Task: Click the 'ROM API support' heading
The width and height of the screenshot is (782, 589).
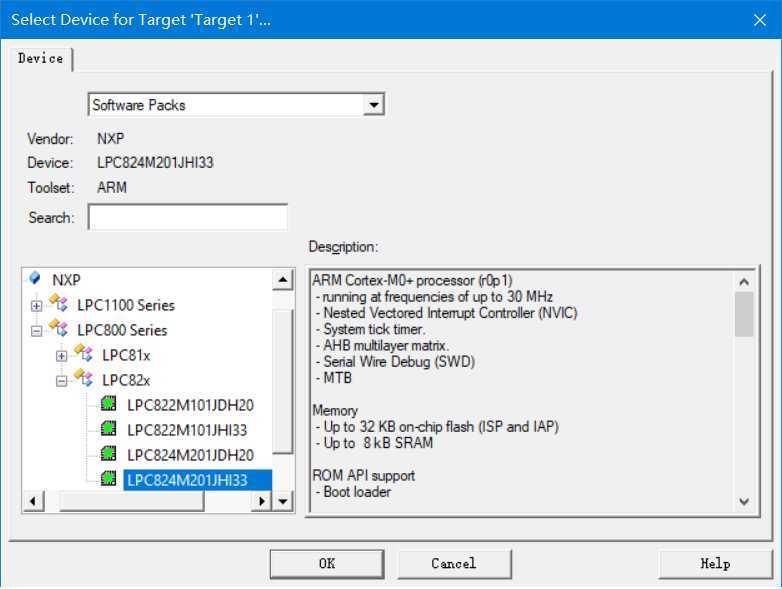Action: pyautogui.click(x=364, y=475)
